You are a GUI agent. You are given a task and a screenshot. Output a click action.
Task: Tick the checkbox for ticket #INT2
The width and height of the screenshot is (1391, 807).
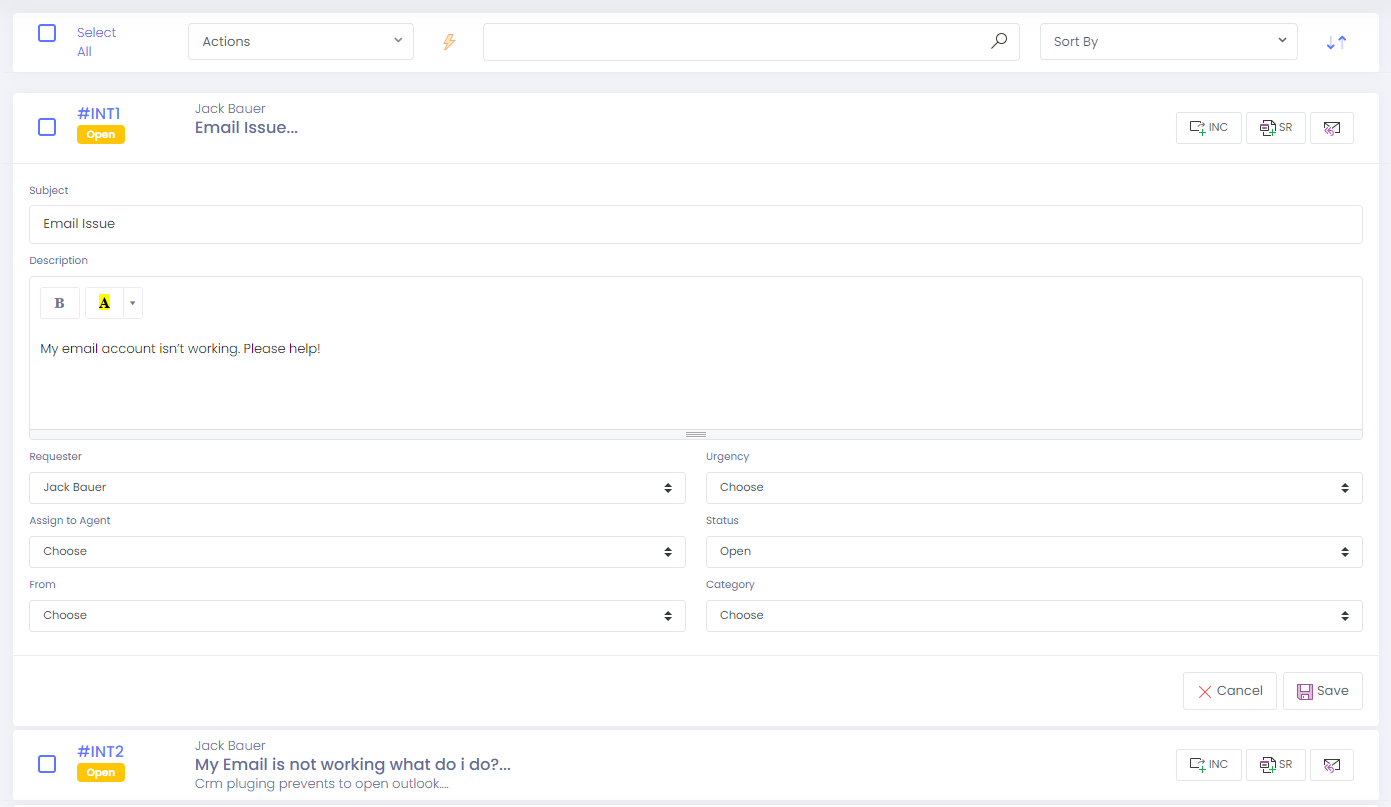(47, 764)
